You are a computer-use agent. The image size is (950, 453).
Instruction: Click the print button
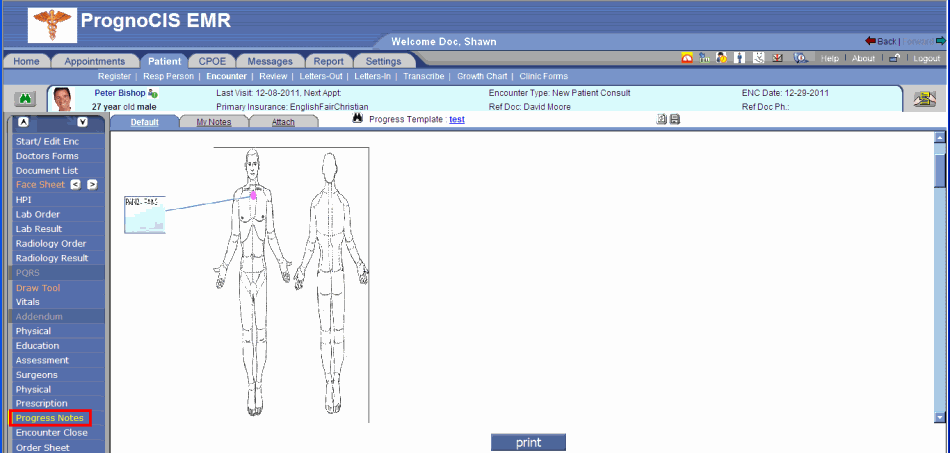[x=528, y=443]
